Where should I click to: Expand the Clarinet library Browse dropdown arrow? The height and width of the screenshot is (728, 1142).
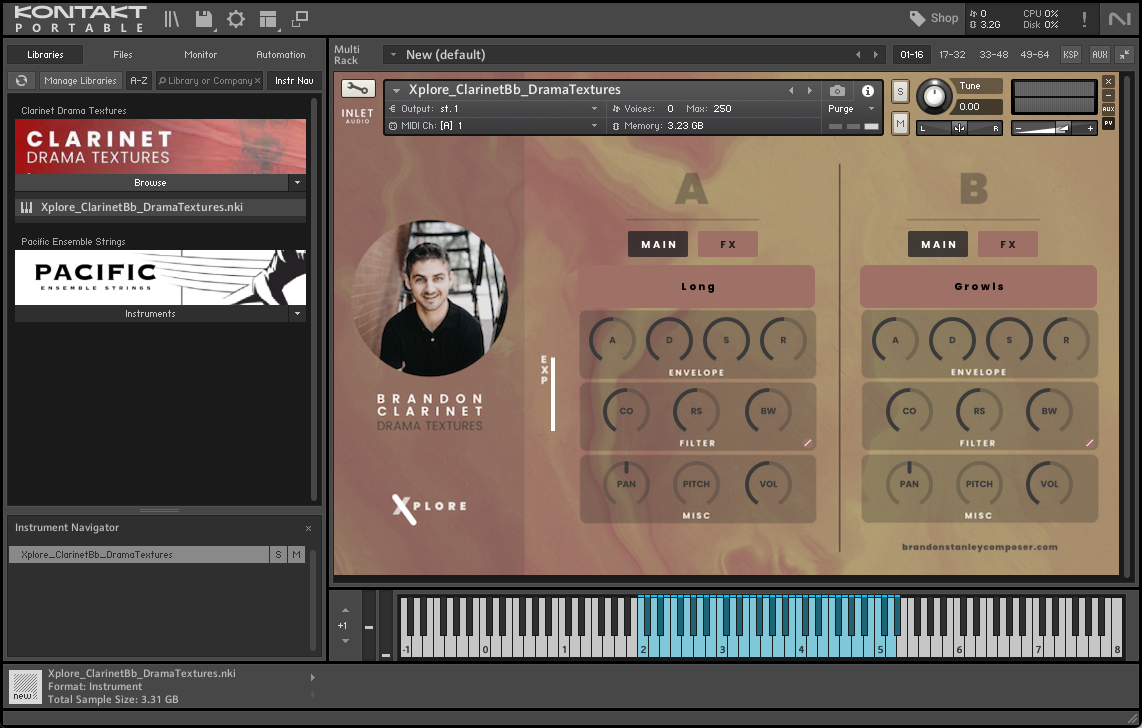[x=296, y=183]
